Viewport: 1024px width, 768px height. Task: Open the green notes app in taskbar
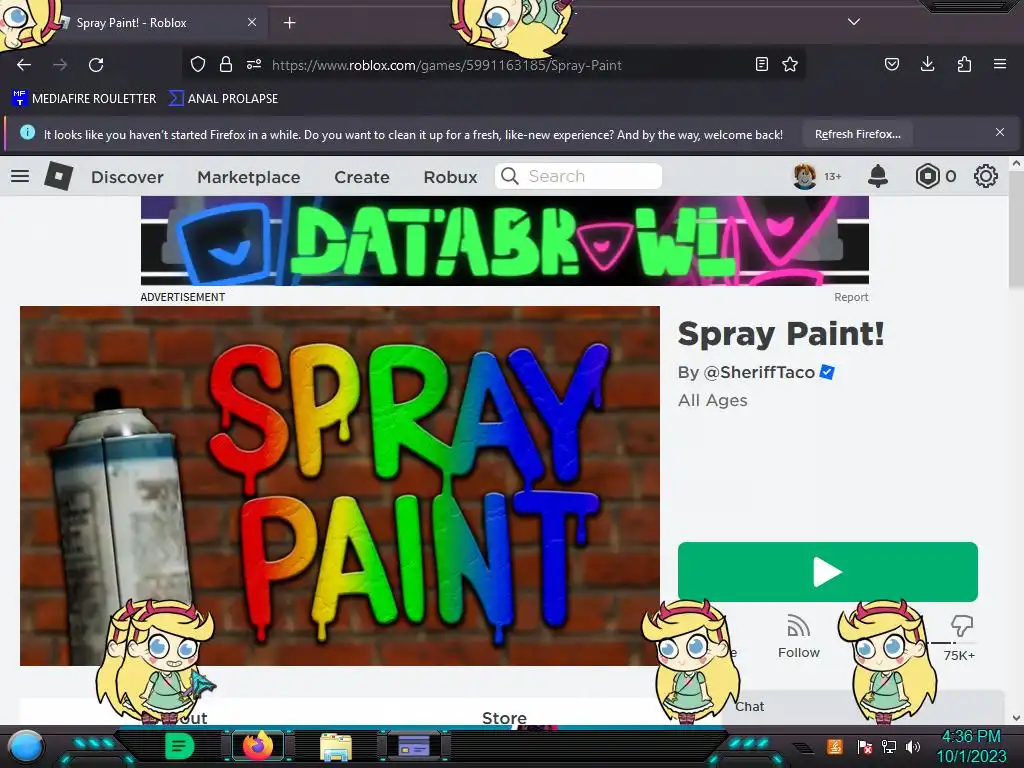point(178,746)
